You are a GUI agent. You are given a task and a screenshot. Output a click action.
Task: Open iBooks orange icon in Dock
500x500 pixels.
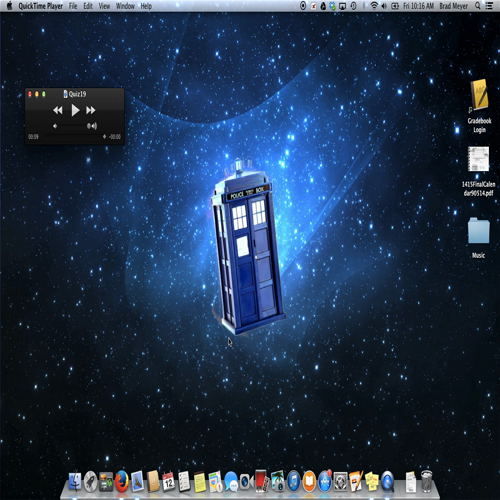tap(309, 481)
